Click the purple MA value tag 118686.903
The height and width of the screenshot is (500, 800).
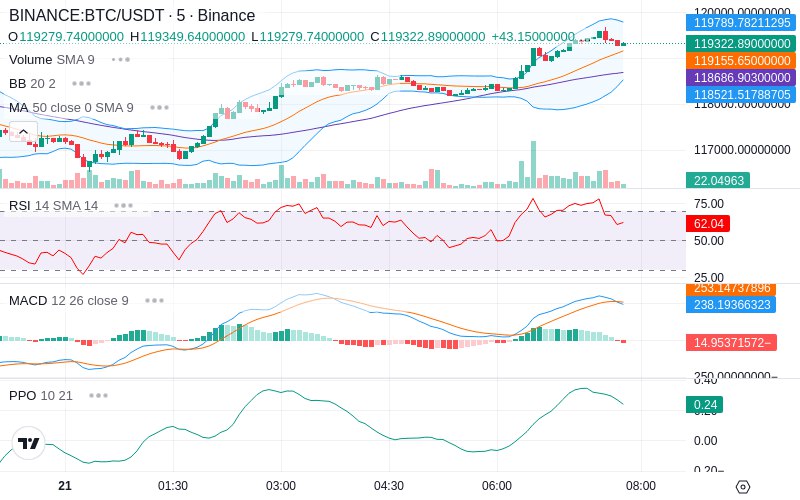click(742, 78)
